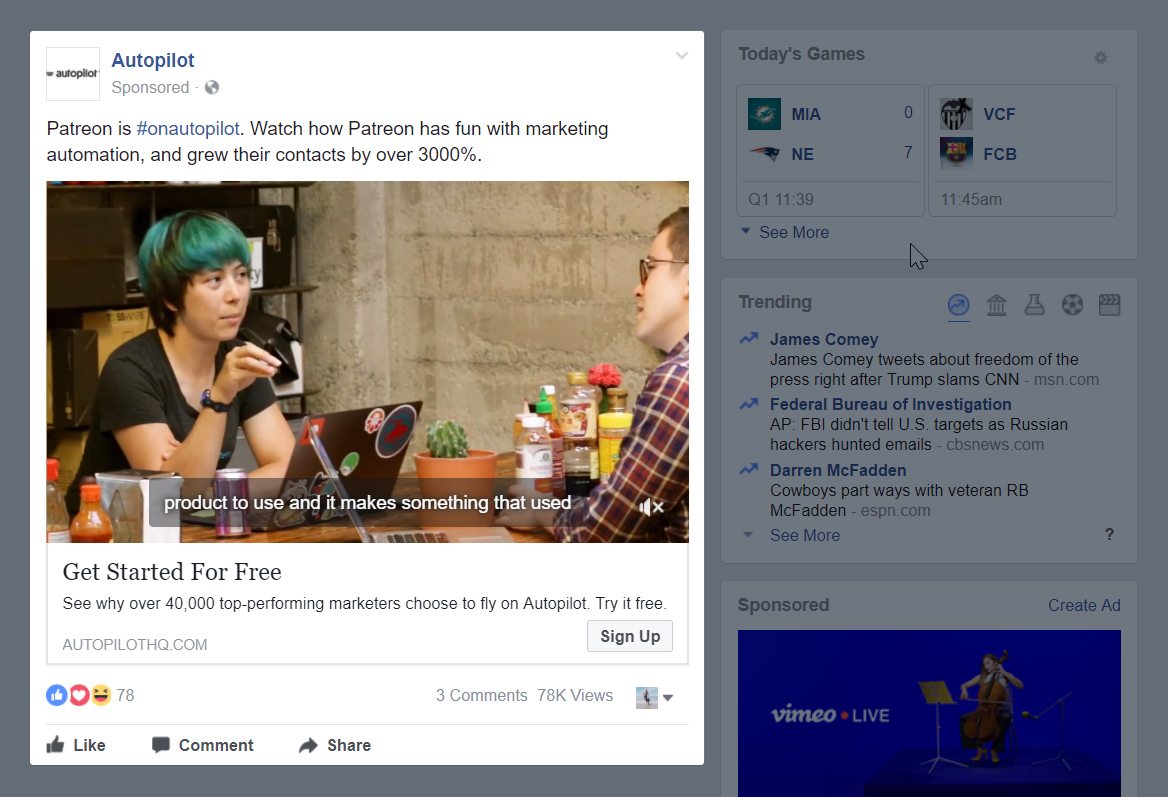Like the Autopilot post
This screenshot has width=1168, height=797.
(x=76, y=746)
